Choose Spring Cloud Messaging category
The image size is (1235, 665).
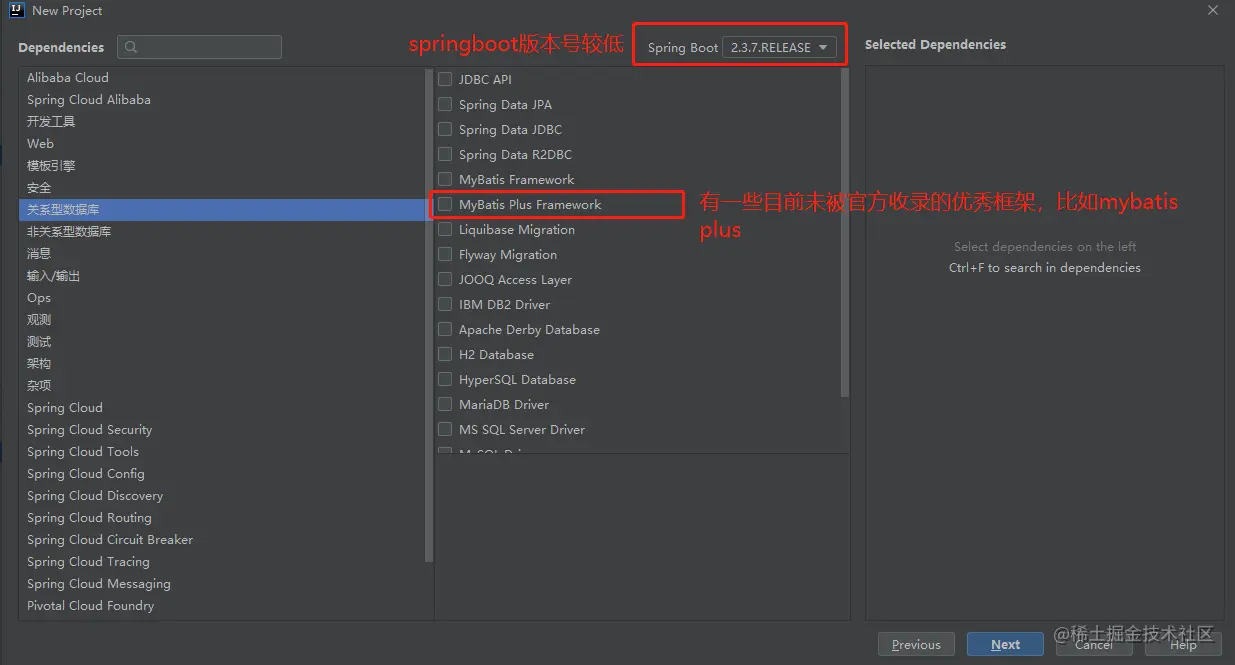coord(222,583)
